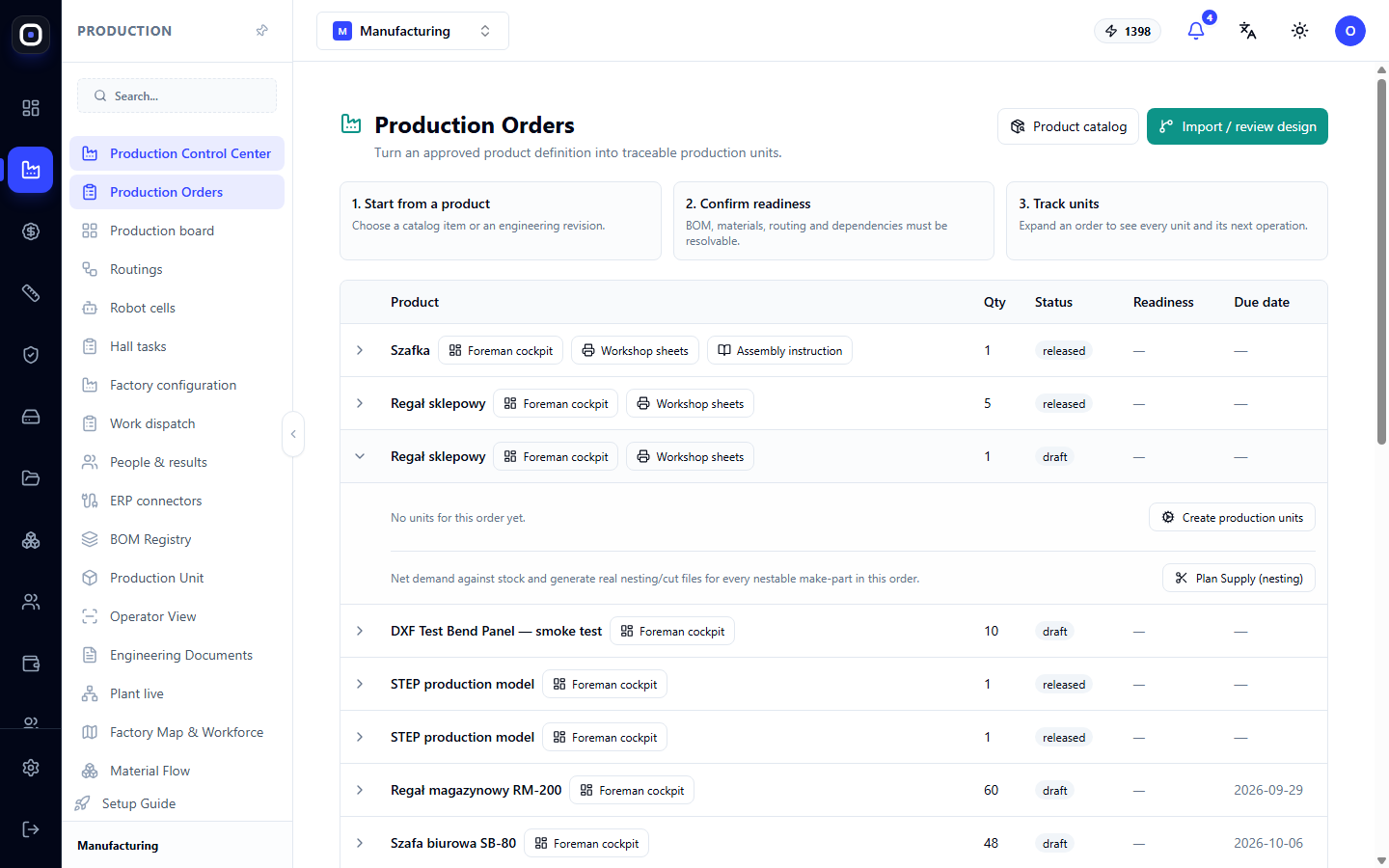Open the settings gear in left rail
Image resolution: width=1389 pixels, height=868 pixels.
point(31,768)
